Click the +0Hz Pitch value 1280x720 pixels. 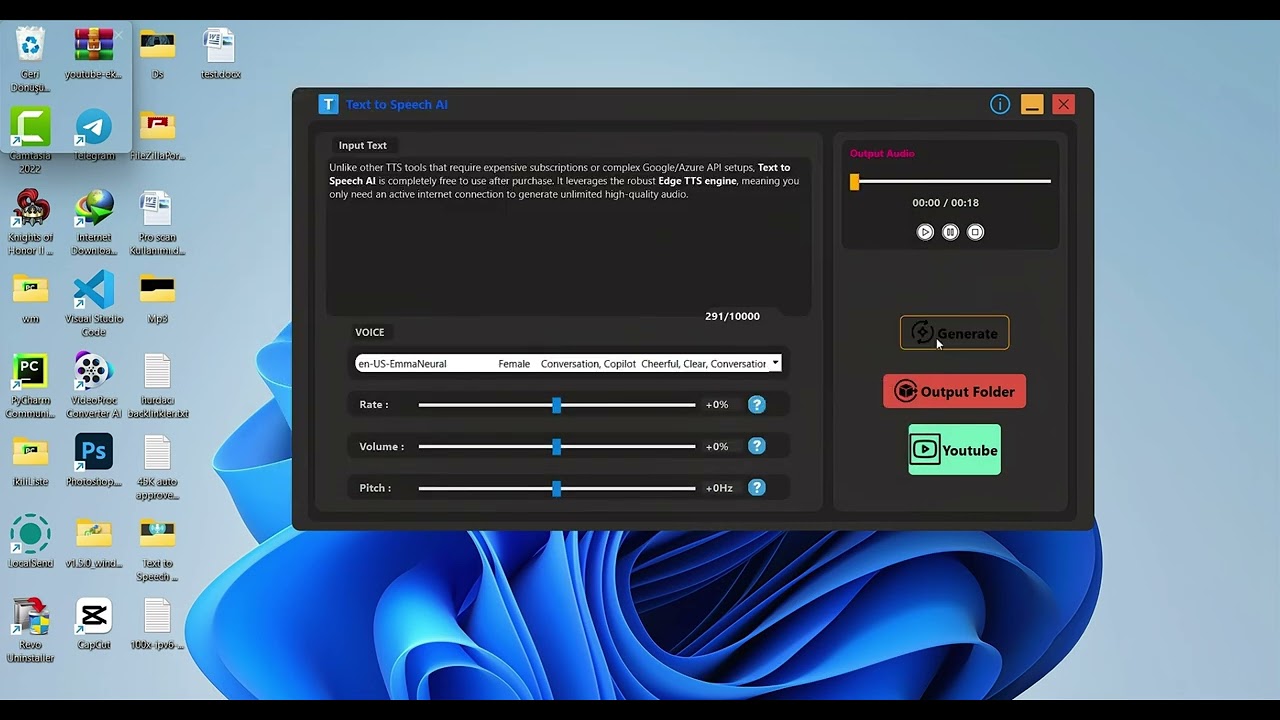719,488
